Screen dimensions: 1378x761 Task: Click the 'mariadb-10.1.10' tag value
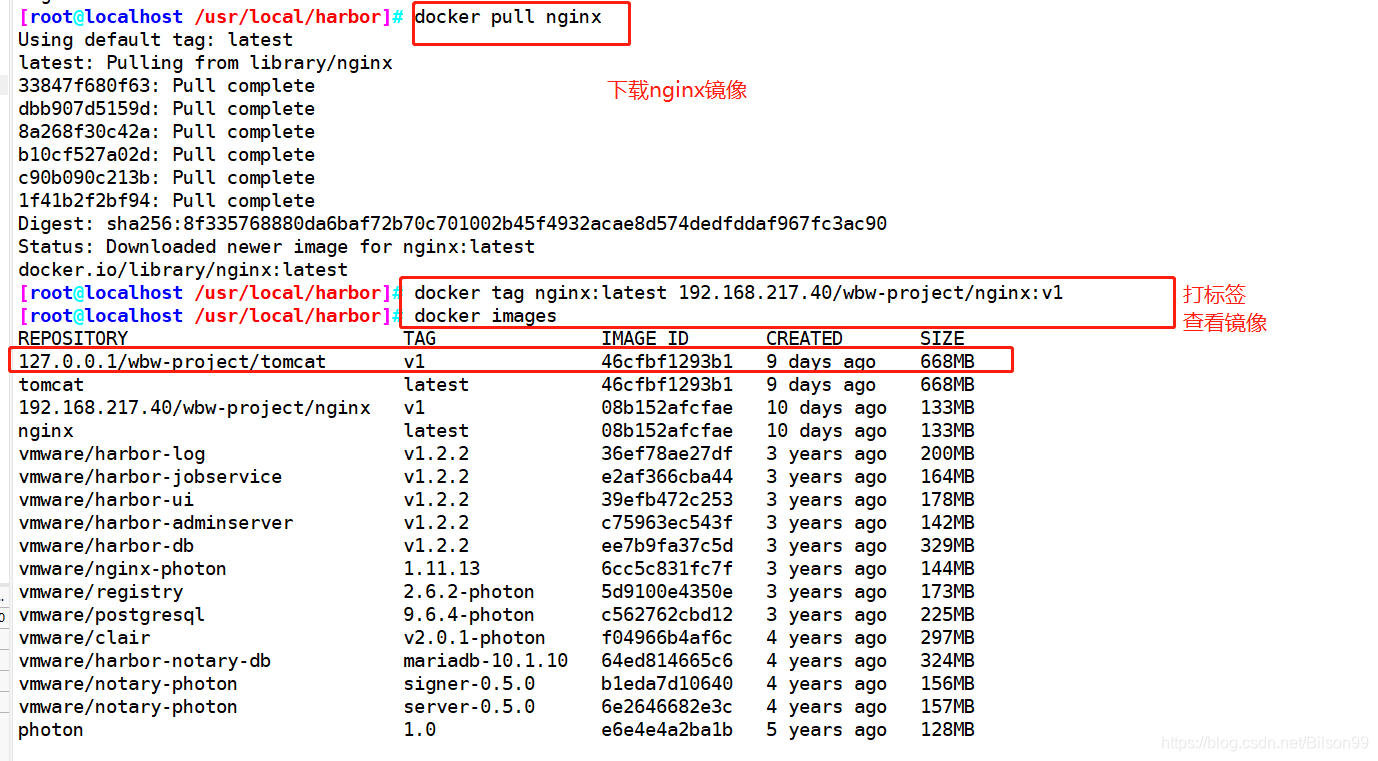click(486, 661)
